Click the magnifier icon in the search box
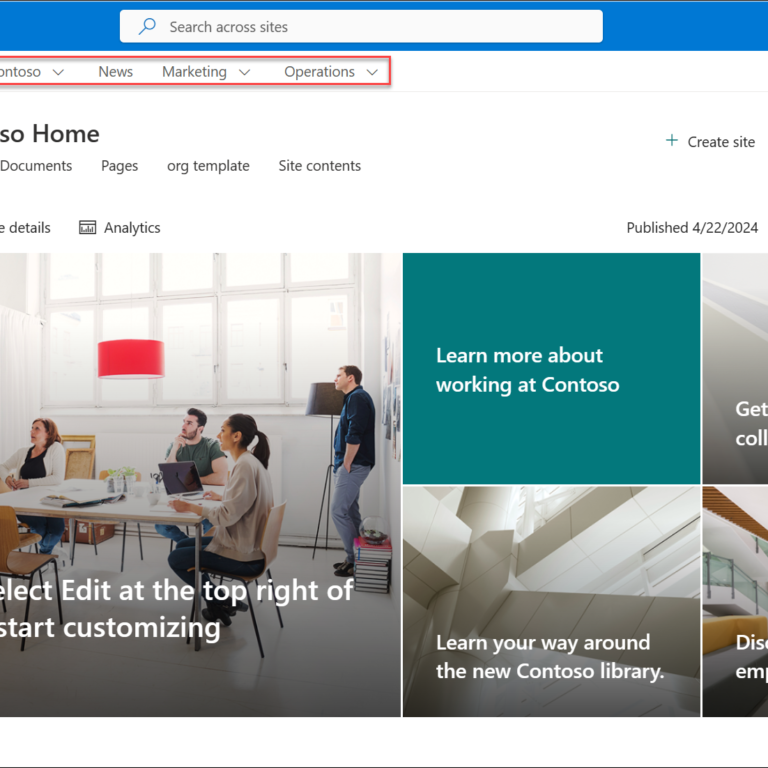The width and height of the screenshot is (768, 768). (x=147, y=27)
